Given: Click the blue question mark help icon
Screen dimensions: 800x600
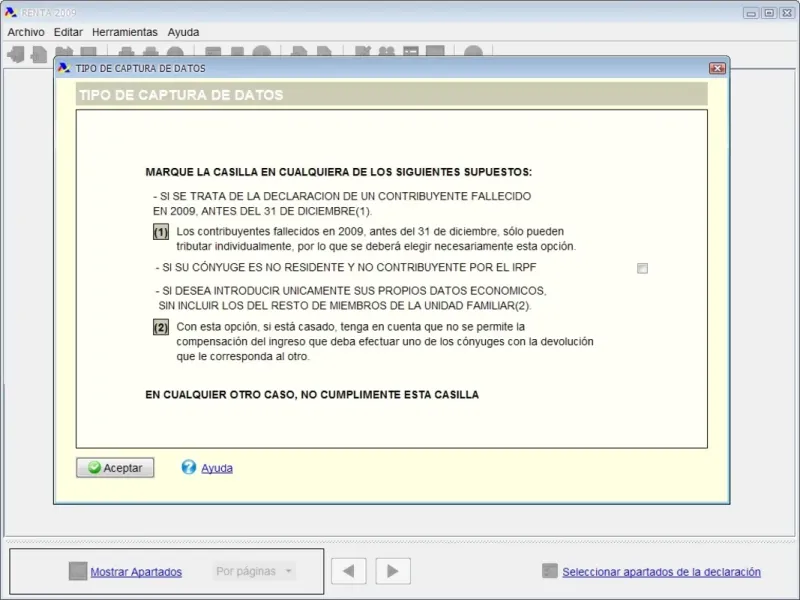Looking at the screenshot, I should [x=189, y=467].
